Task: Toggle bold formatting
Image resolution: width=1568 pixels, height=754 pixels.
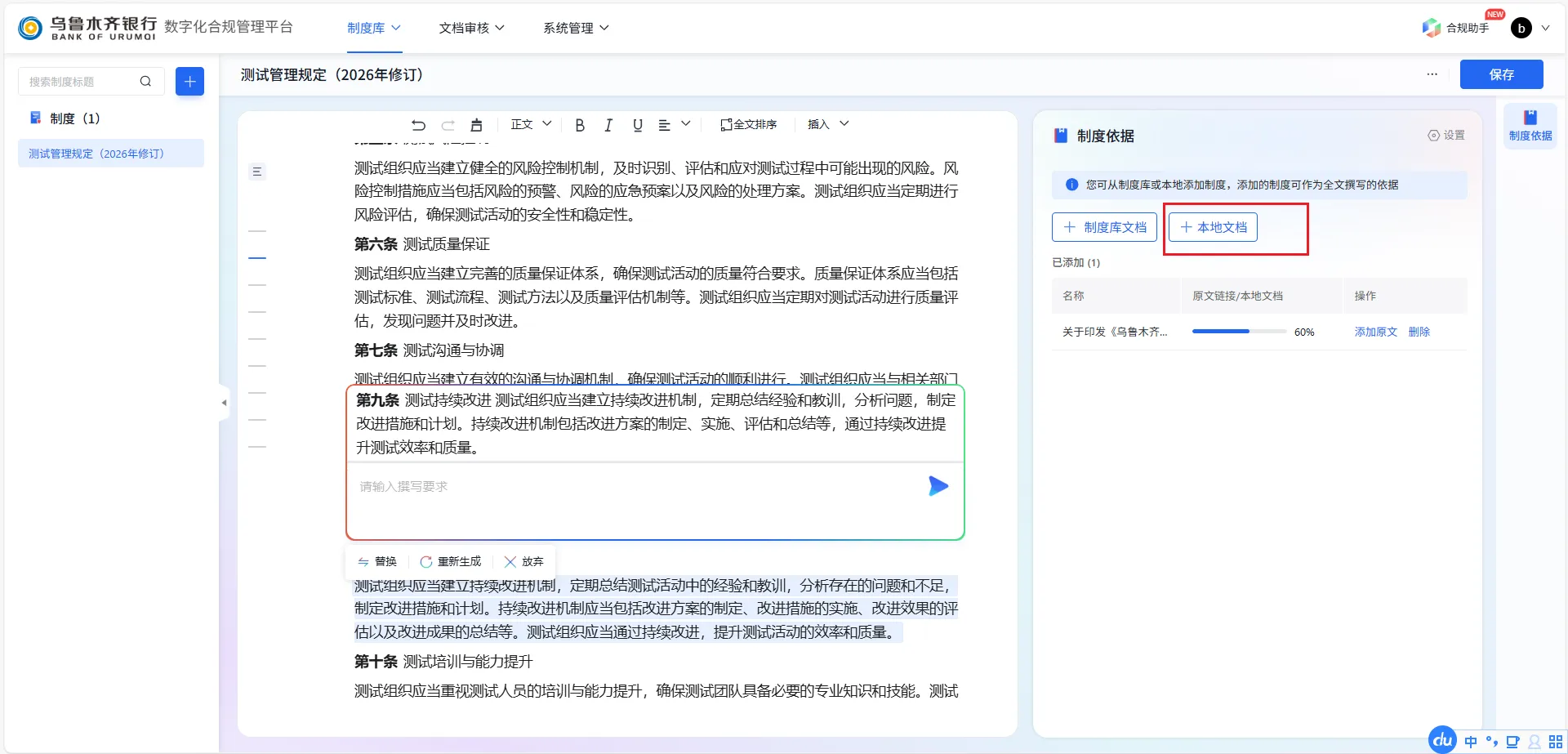Action: tap(580, 125)
